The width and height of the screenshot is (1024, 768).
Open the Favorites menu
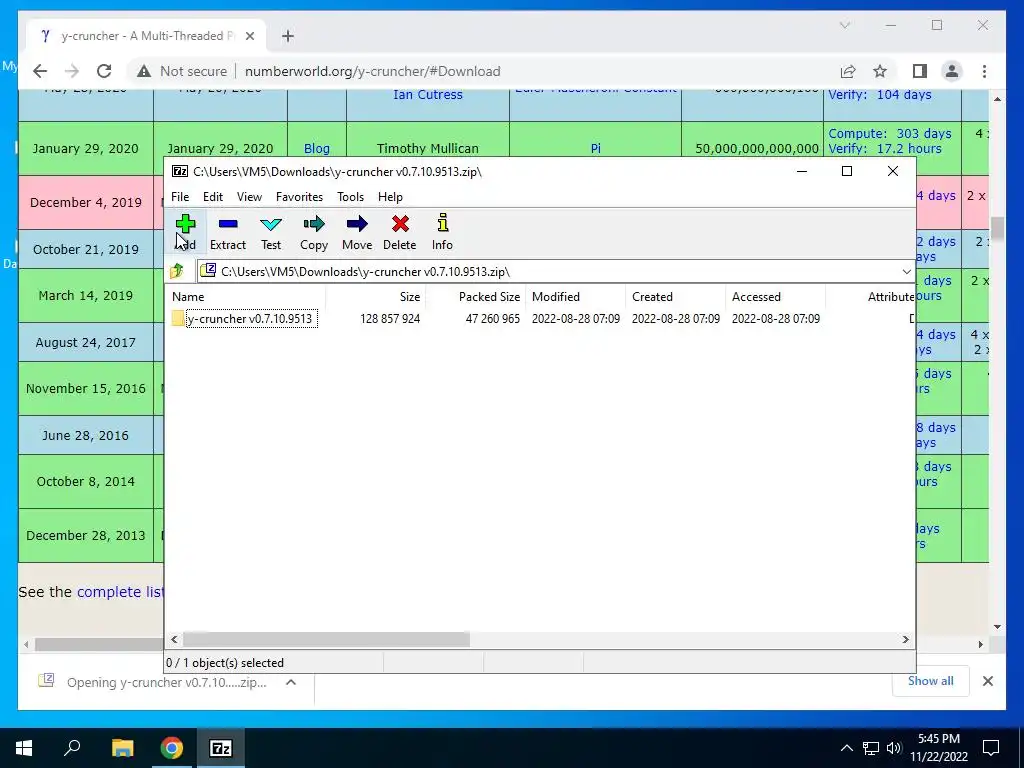pos(299,197)
